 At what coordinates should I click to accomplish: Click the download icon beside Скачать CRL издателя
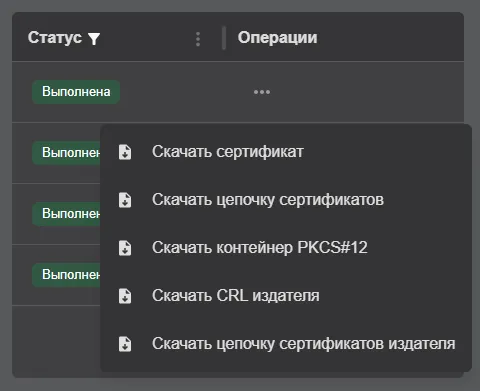click(x=125, y=296)
